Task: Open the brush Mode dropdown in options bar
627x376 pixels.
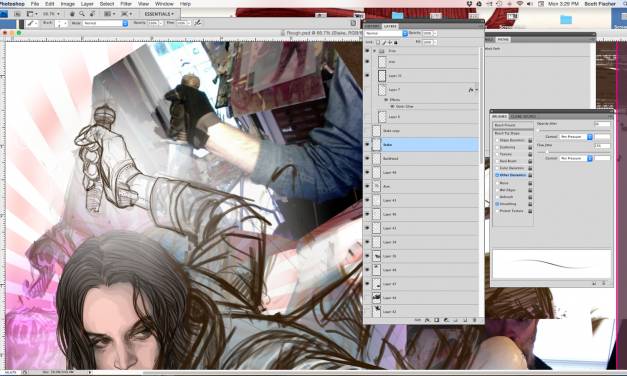Action: click(105, 23)
